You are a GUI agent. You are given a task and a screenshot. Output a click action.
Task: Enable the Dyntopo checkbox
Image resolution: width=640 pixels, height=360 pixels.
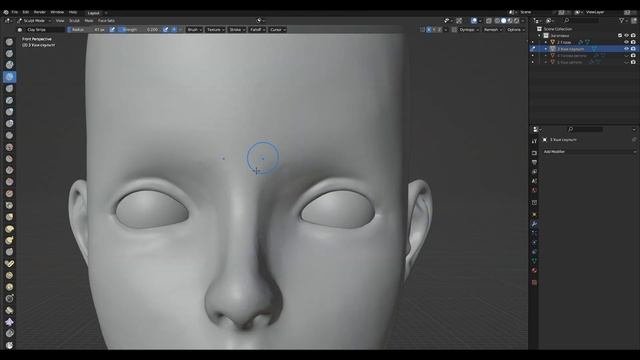[454, 30]
